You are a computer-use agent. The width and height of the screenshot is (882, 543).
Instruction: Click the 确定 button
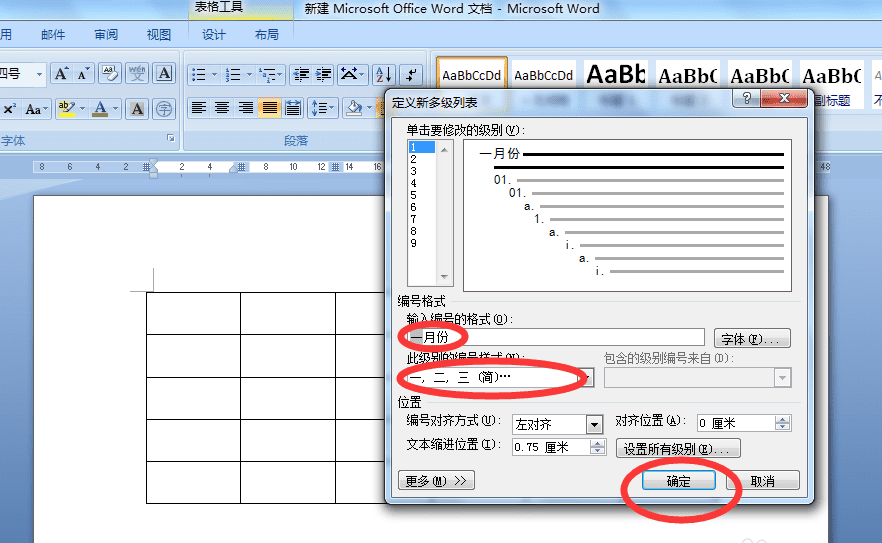coord(679,481)
